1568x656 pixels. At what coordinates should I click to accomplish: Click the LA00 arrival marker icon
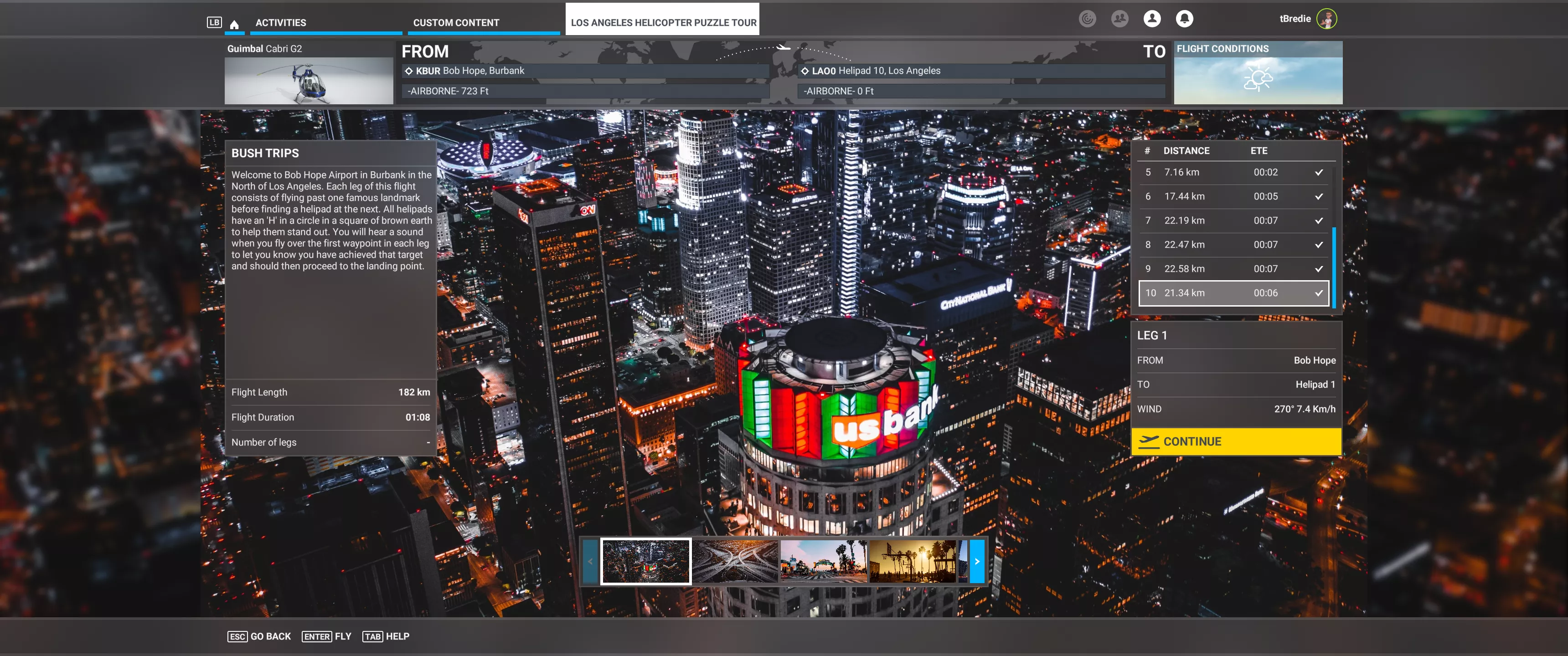pyautogui.click(x=805, y=71)
